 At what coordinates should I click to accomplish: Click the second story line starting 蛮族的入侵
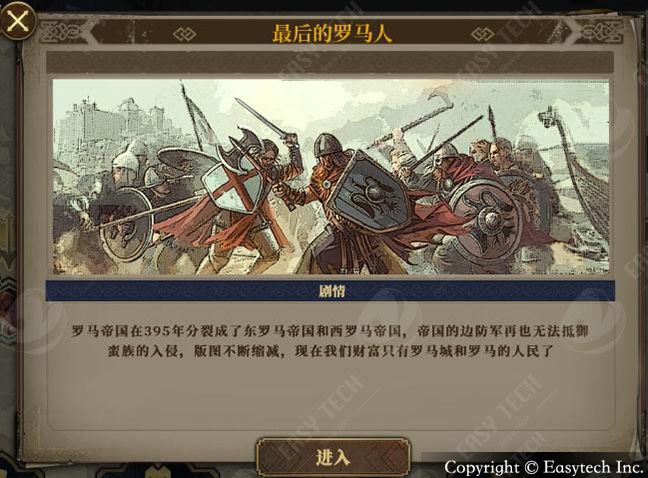point(330,351)
